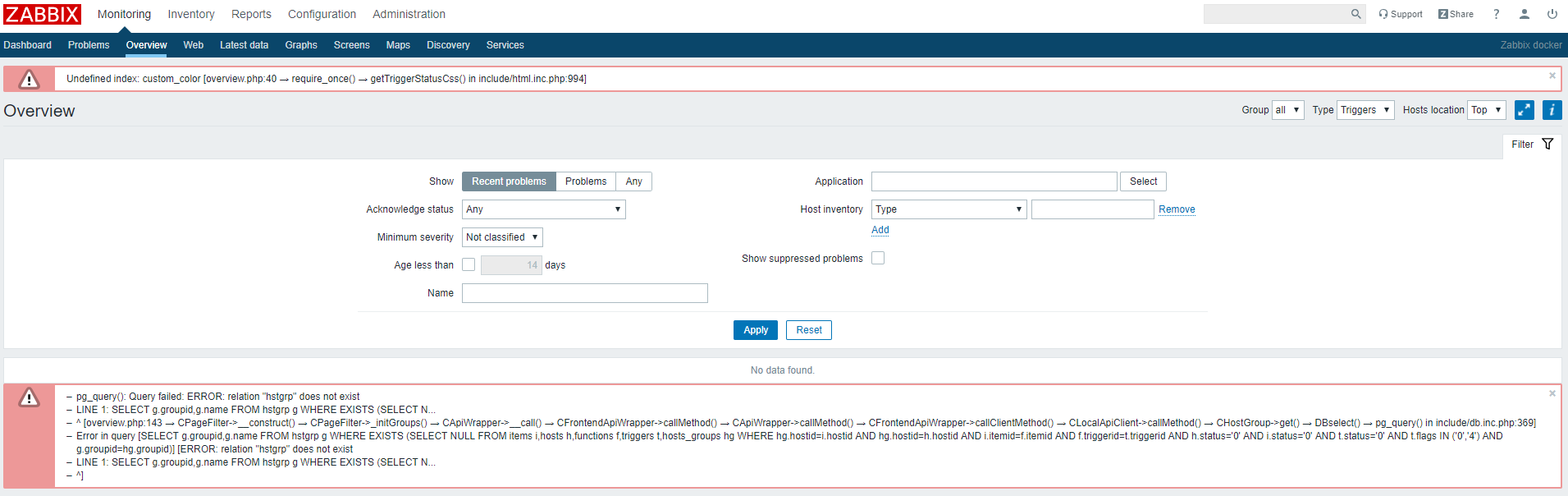Open the Group dropdown
Image resolution: width=1568 pixels, height=496 pixels.
point(1288,110)
